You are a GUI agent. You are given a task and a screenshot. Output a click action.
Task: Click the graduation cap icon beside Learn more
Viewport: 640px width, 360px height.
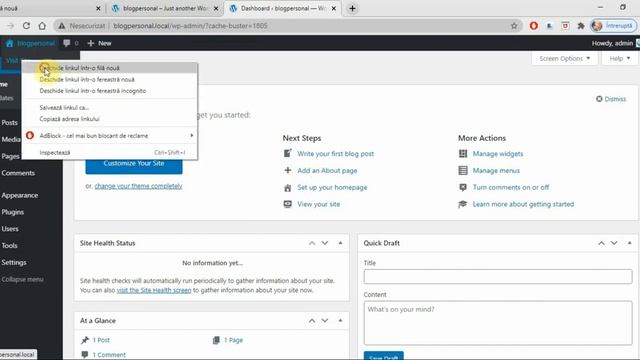463,204
